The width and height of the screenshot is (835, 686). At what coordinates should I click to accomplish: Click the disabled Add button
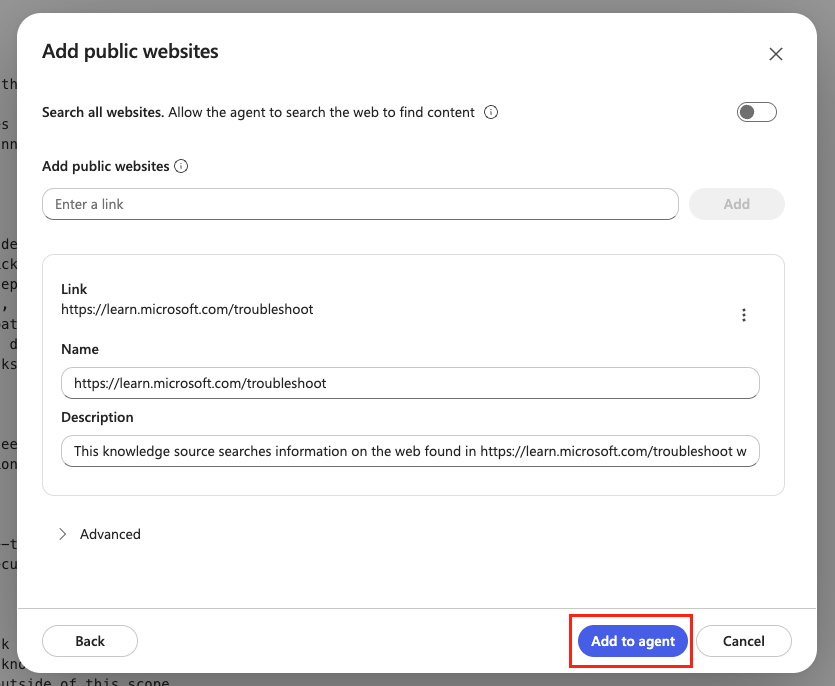(x=736, y=204)
